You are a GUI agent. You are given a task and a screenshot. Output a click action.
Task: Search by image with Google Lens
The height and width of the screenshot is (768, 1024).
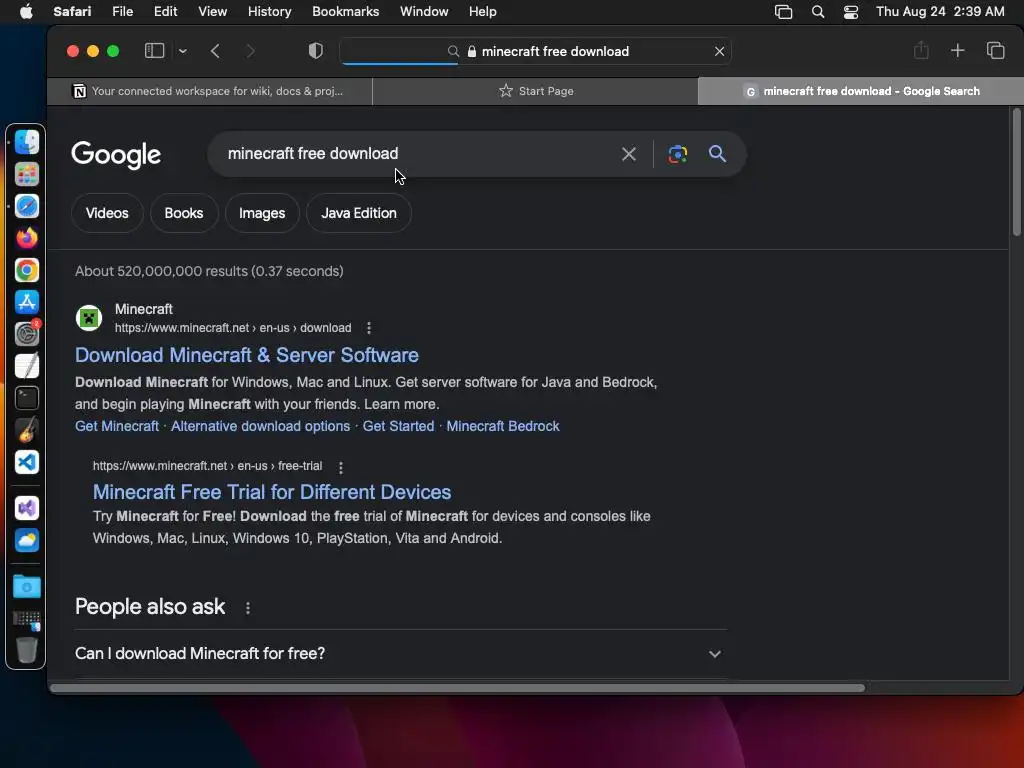click(x=677, y=154)
